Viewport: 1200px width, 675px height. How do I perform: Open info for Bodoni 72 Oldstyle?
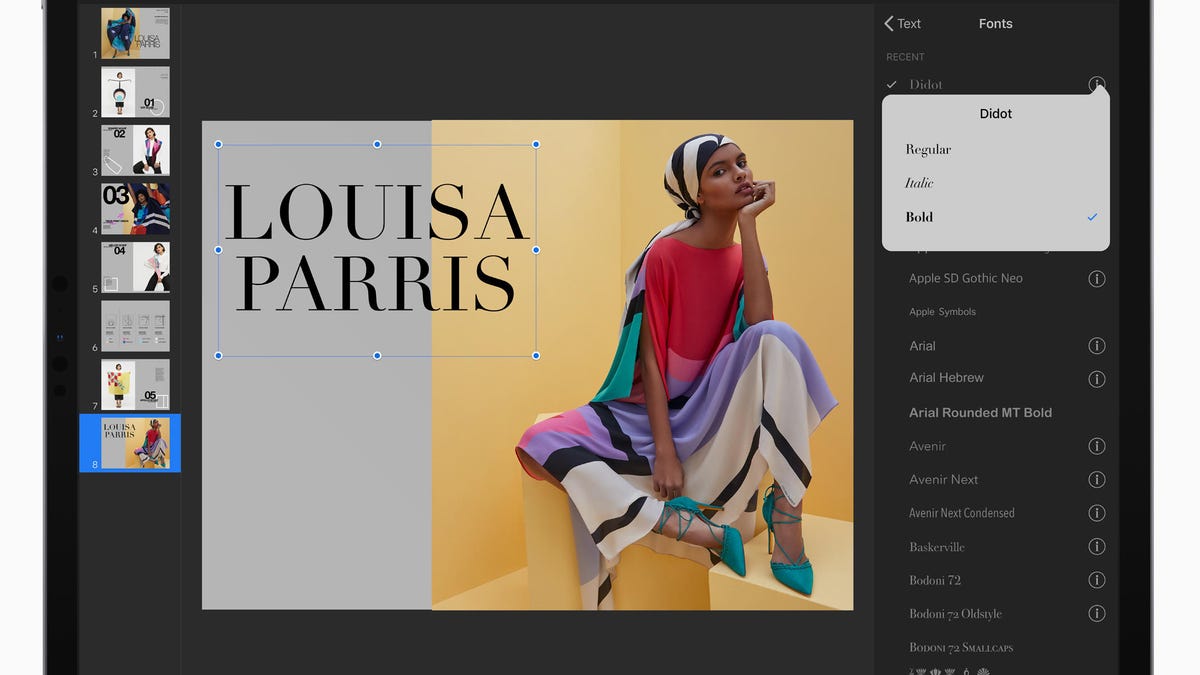pos(1097,613)
